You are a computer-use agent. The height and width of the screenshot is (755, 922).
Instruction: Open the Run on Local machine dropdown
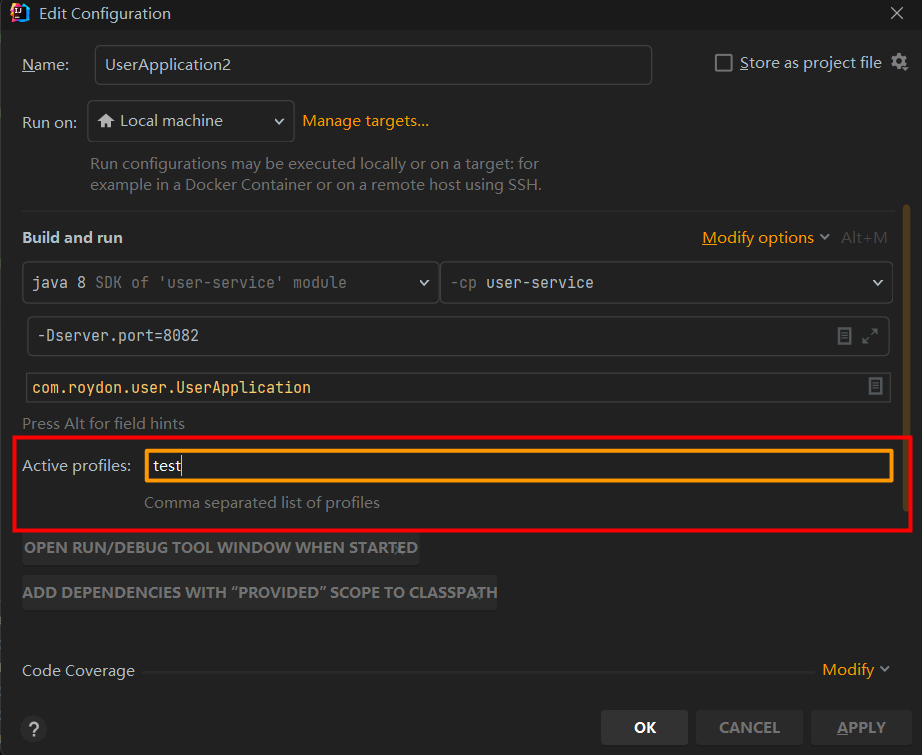(191, 121)
